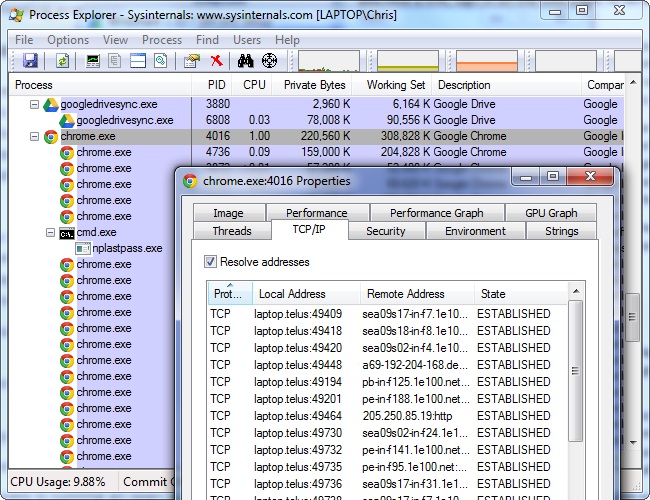Sort connections by Remote Address column

tap(406, 294)
